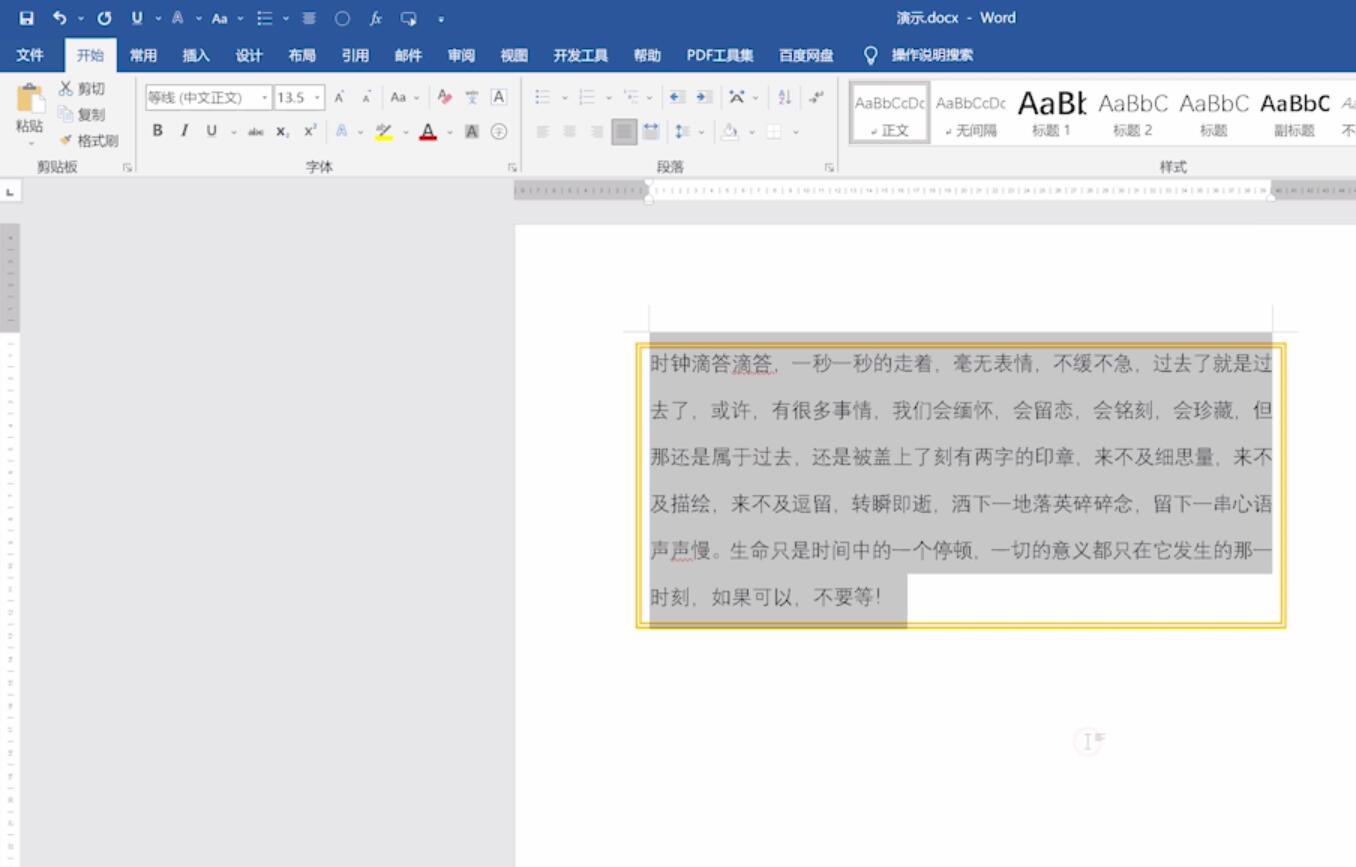Apply character border with the boxed A icon
This screenshot has width=1356, height=867.
(x=498, y=97)
